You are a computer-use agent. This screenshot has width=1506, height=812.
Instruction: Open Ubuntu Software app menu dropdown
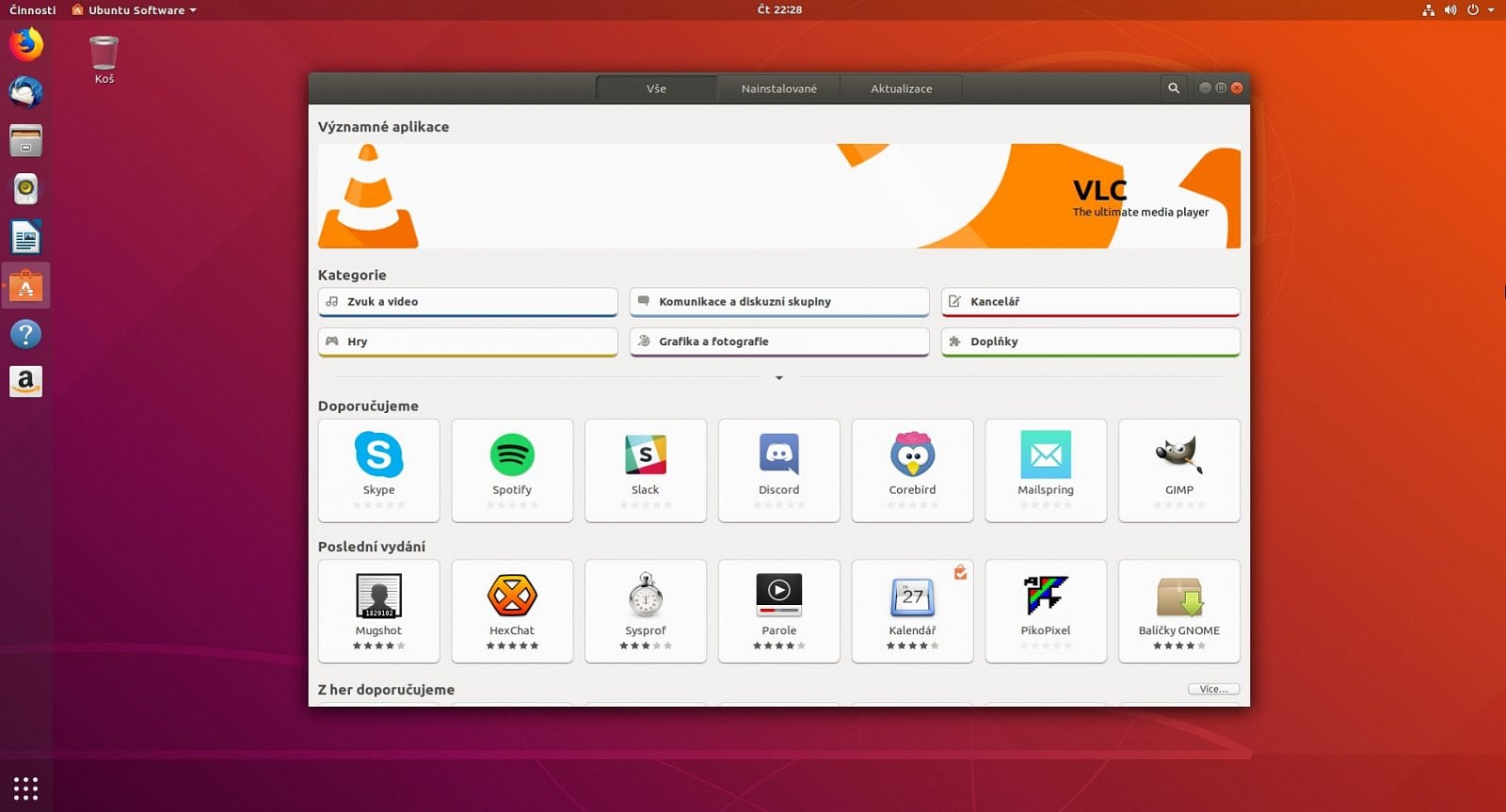coord(135,9)
